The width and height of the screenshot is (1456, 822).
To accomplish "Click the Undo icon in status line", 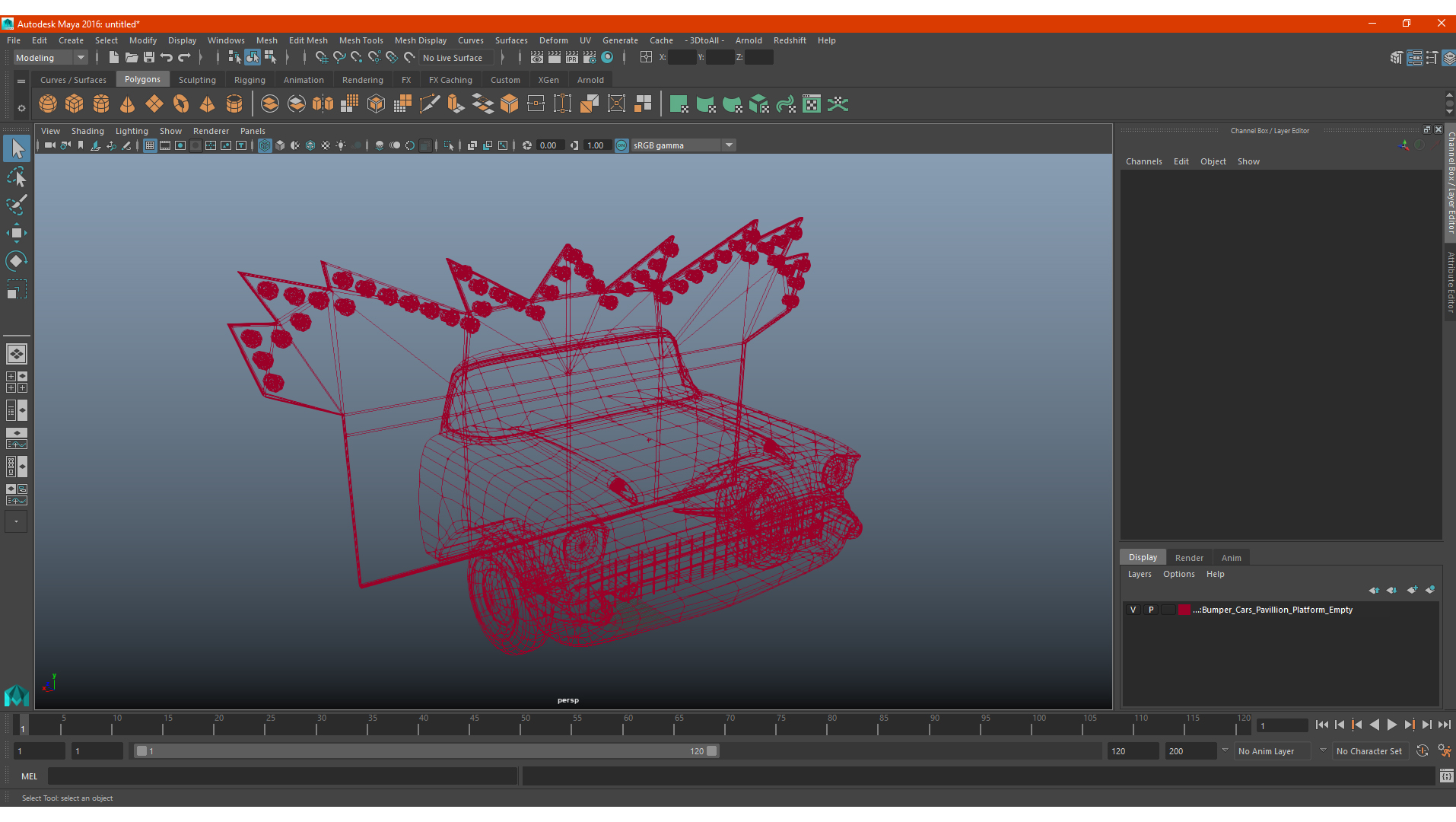I will pos(167,57).
